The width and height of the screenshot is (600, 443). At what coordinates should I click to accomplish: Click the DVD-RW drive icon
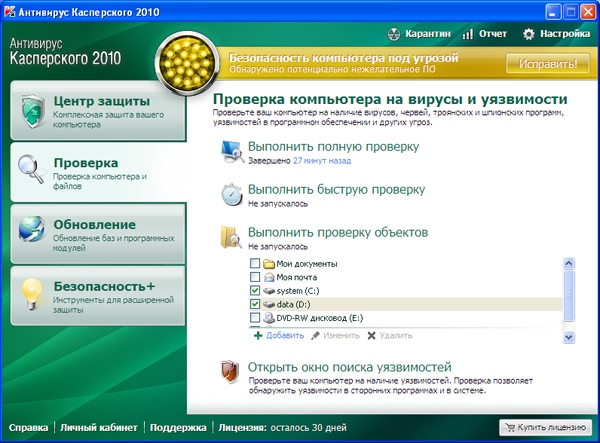[269, 318]
